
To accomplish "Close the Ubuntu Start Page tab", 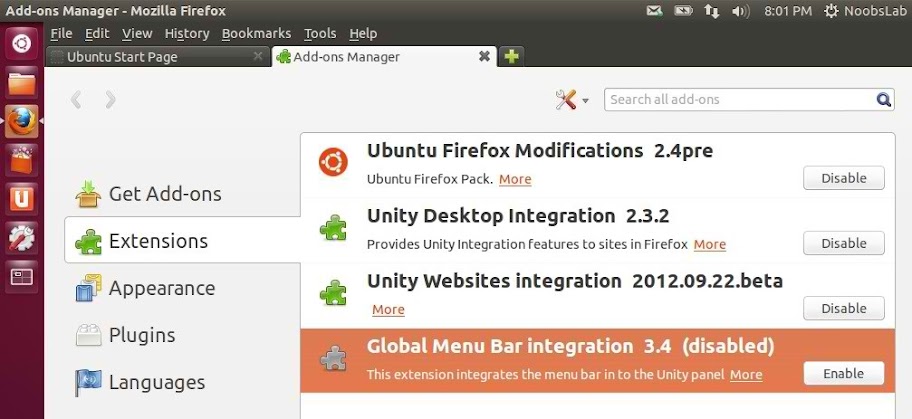I will [258, 56].
